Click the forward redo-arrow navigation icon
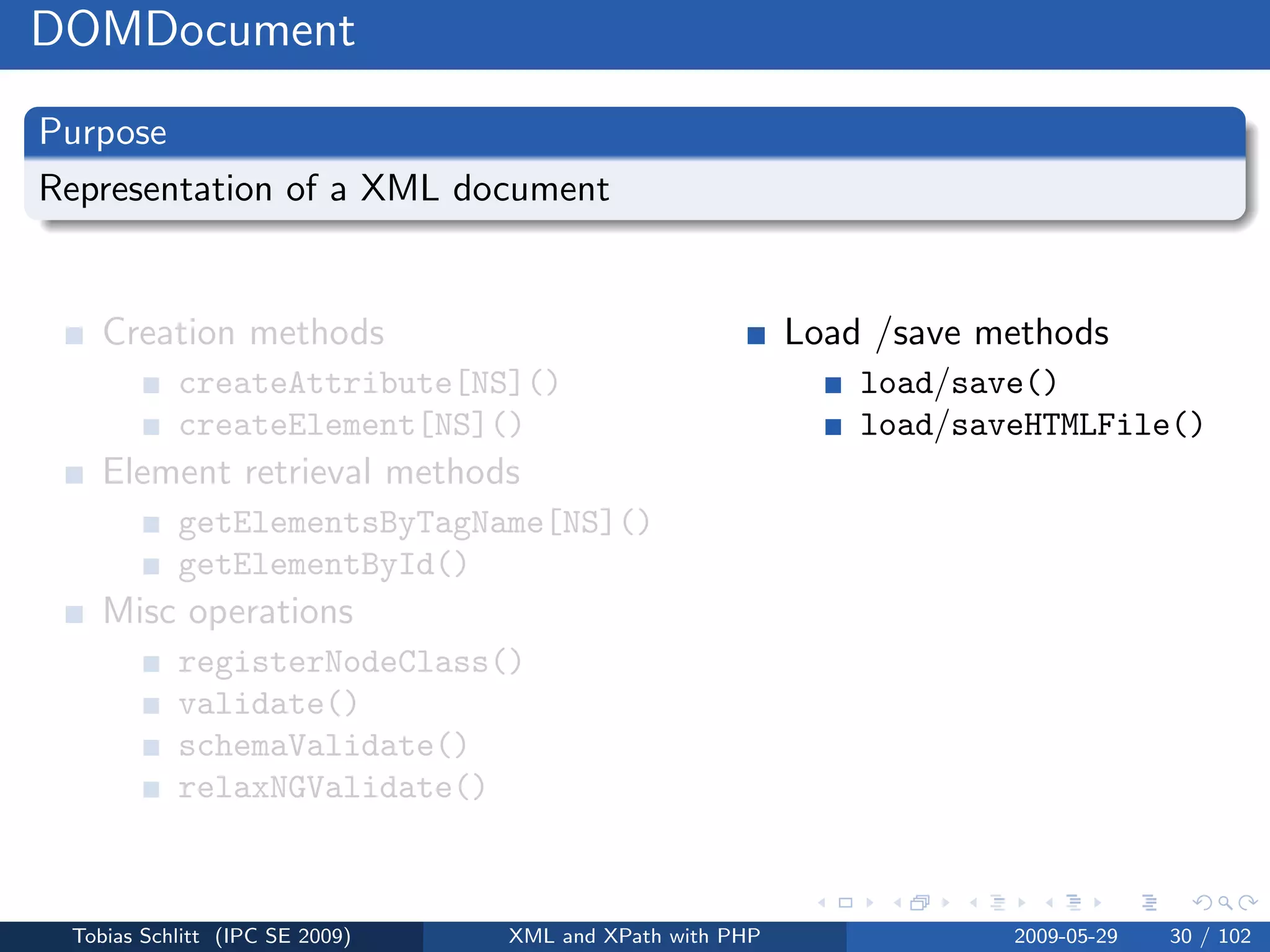Viewport: 1270px width, 952px height. (1248, 903)
